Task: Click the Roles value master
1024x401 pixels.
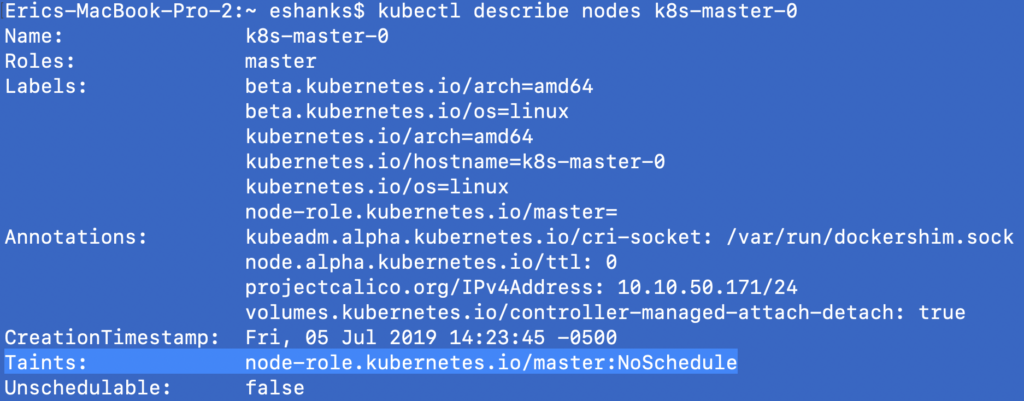Action: pos(280,61)
